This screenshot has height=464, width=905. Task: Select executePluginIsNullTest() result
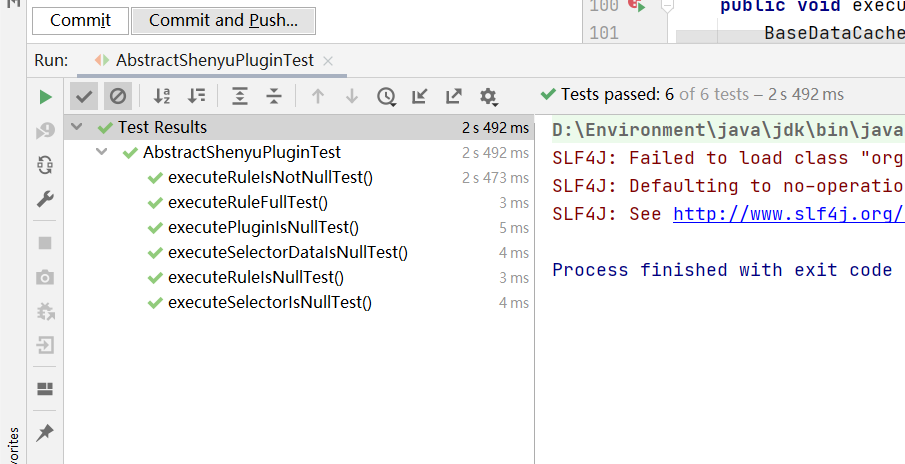tap(263, 227)
